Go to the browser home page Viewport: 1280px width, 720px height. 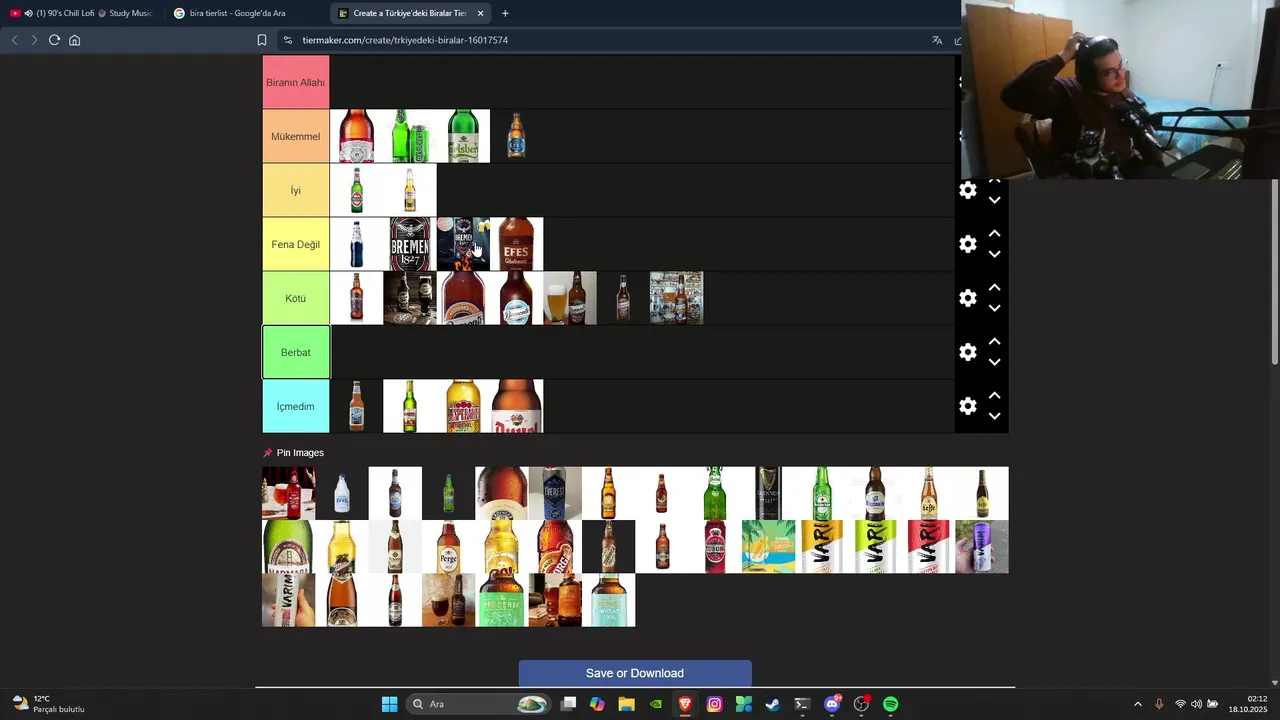74,40
